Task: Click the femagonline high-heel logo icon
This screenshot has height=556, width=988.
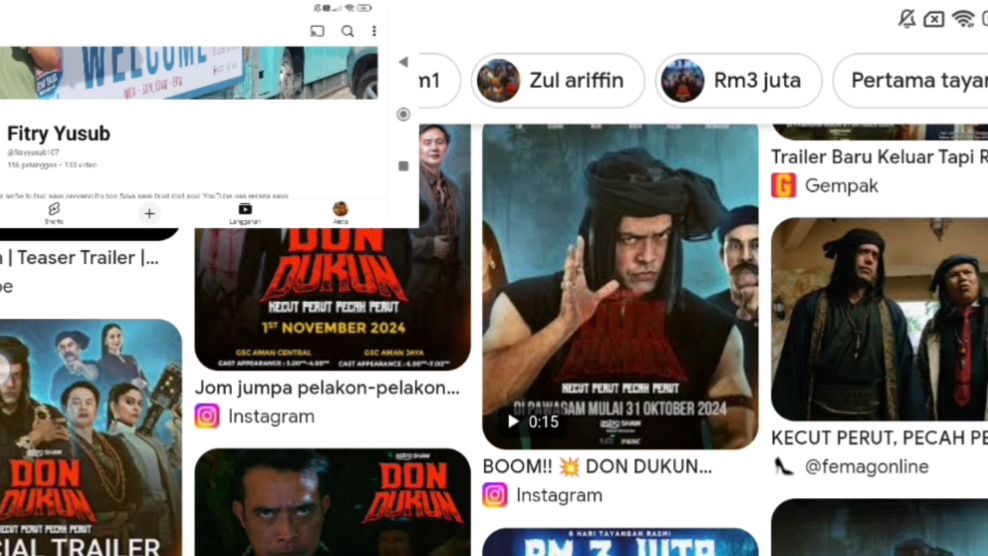Action: coord(783,466)
